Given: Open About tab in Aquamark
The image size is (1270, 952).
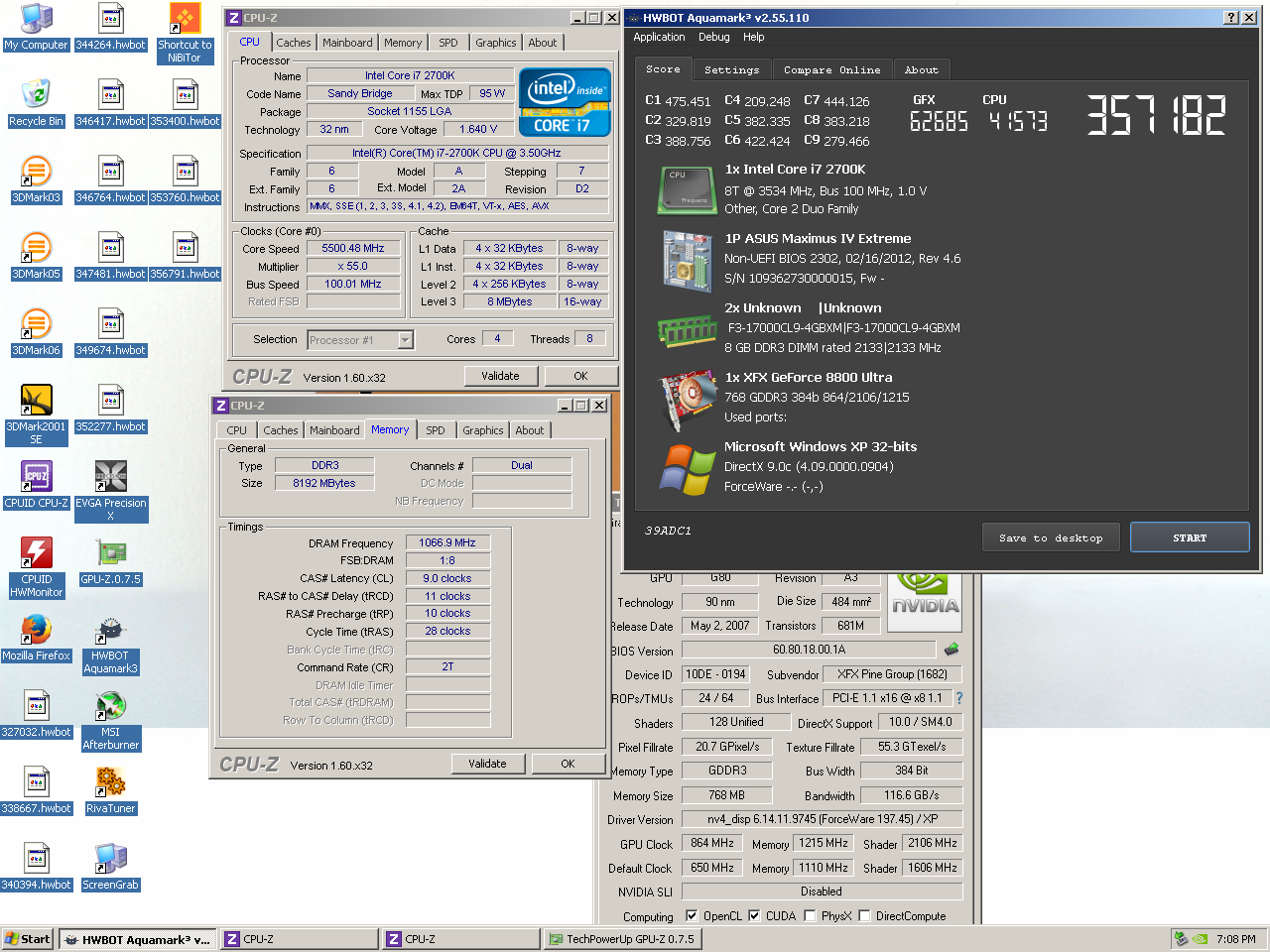Looking at the screenshot, I should click(922, 69).
